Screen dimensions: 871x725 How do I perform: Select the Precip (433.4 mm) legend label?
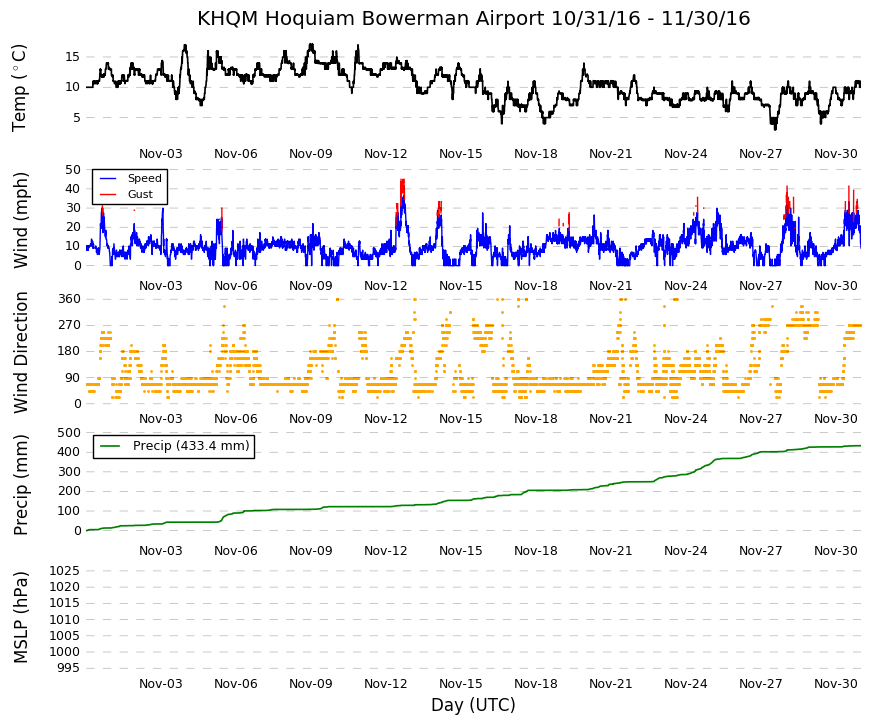(x=191, y=446)
